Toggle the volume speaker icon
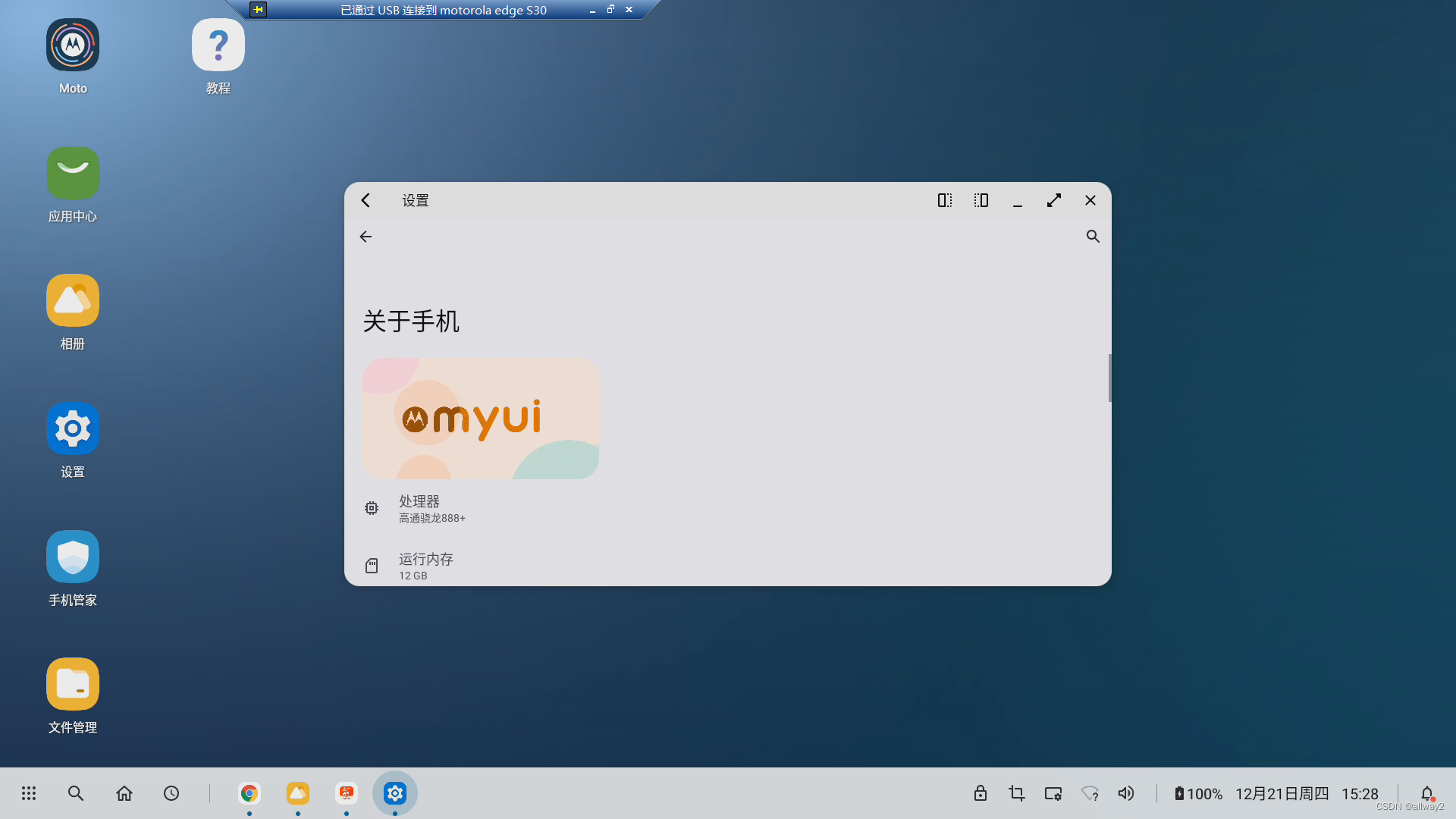The width and height of the screenshot is (1456, 819). click(1125, 793)
